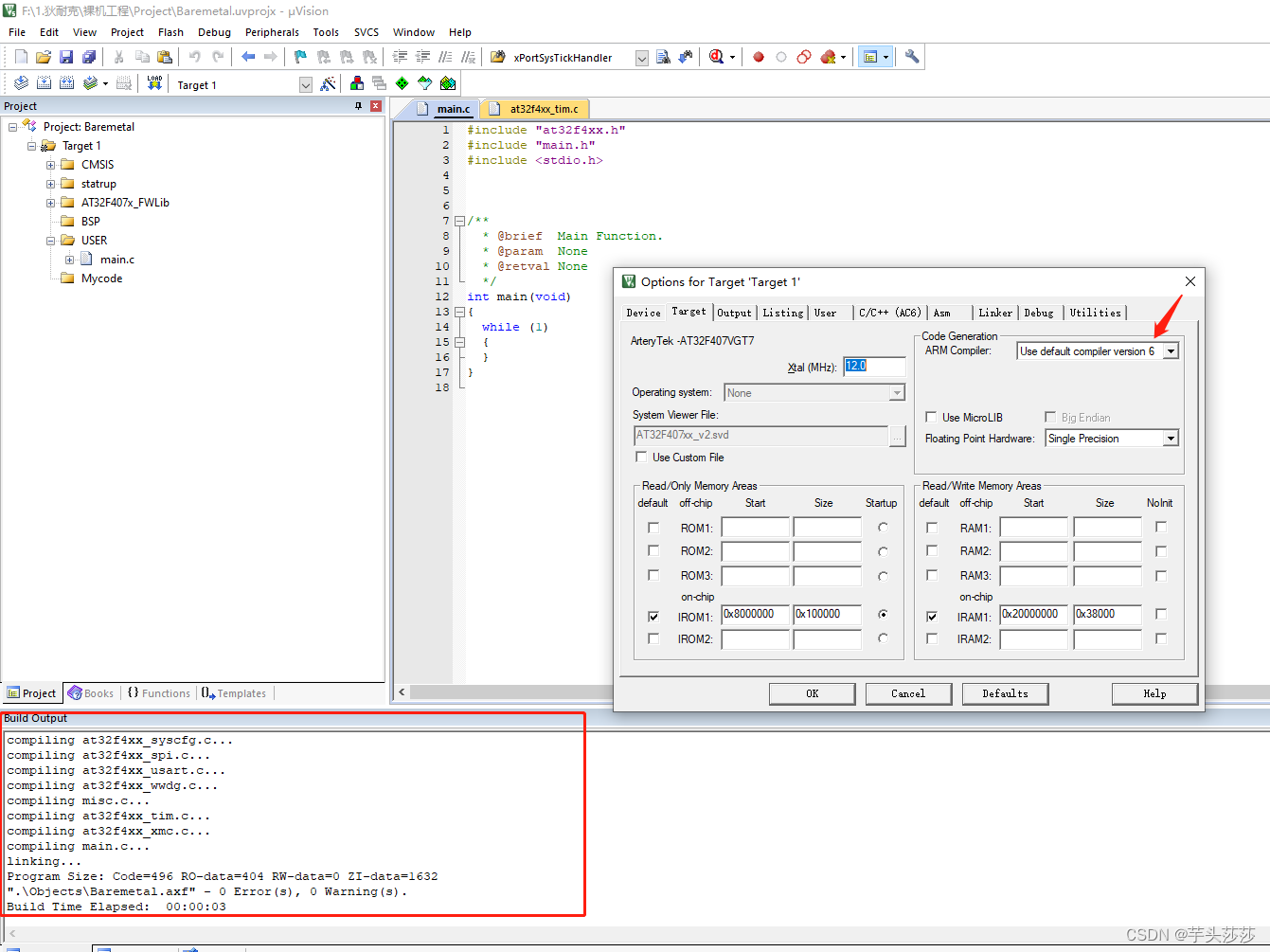Screen dimensions: 1270x952
Task: Insert a breakpoint with the red dot
Action: pos(759,57)
